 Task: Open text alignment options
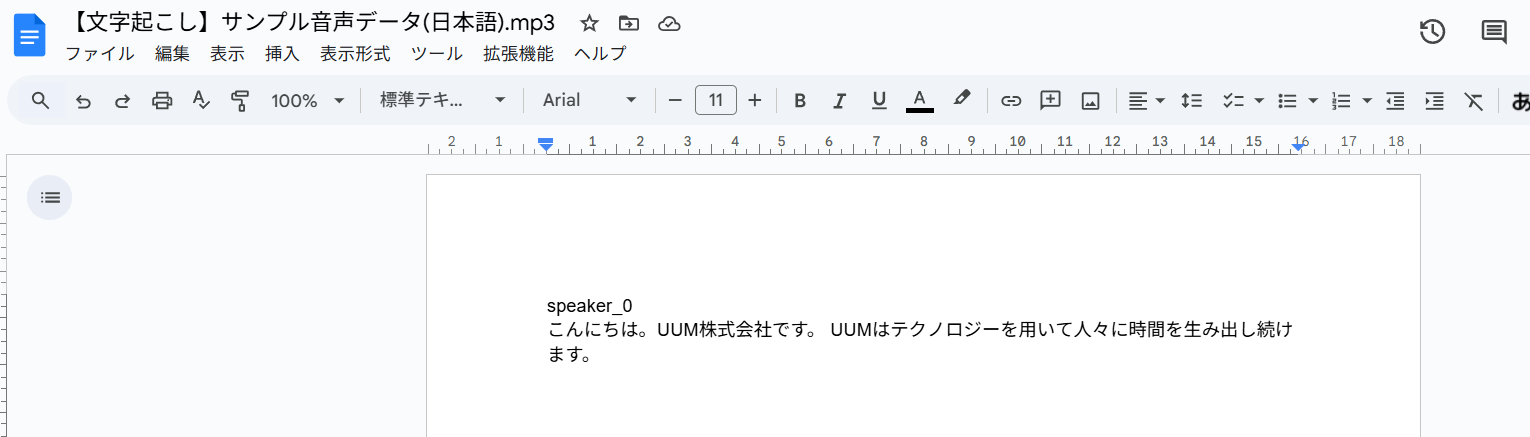1146,100
